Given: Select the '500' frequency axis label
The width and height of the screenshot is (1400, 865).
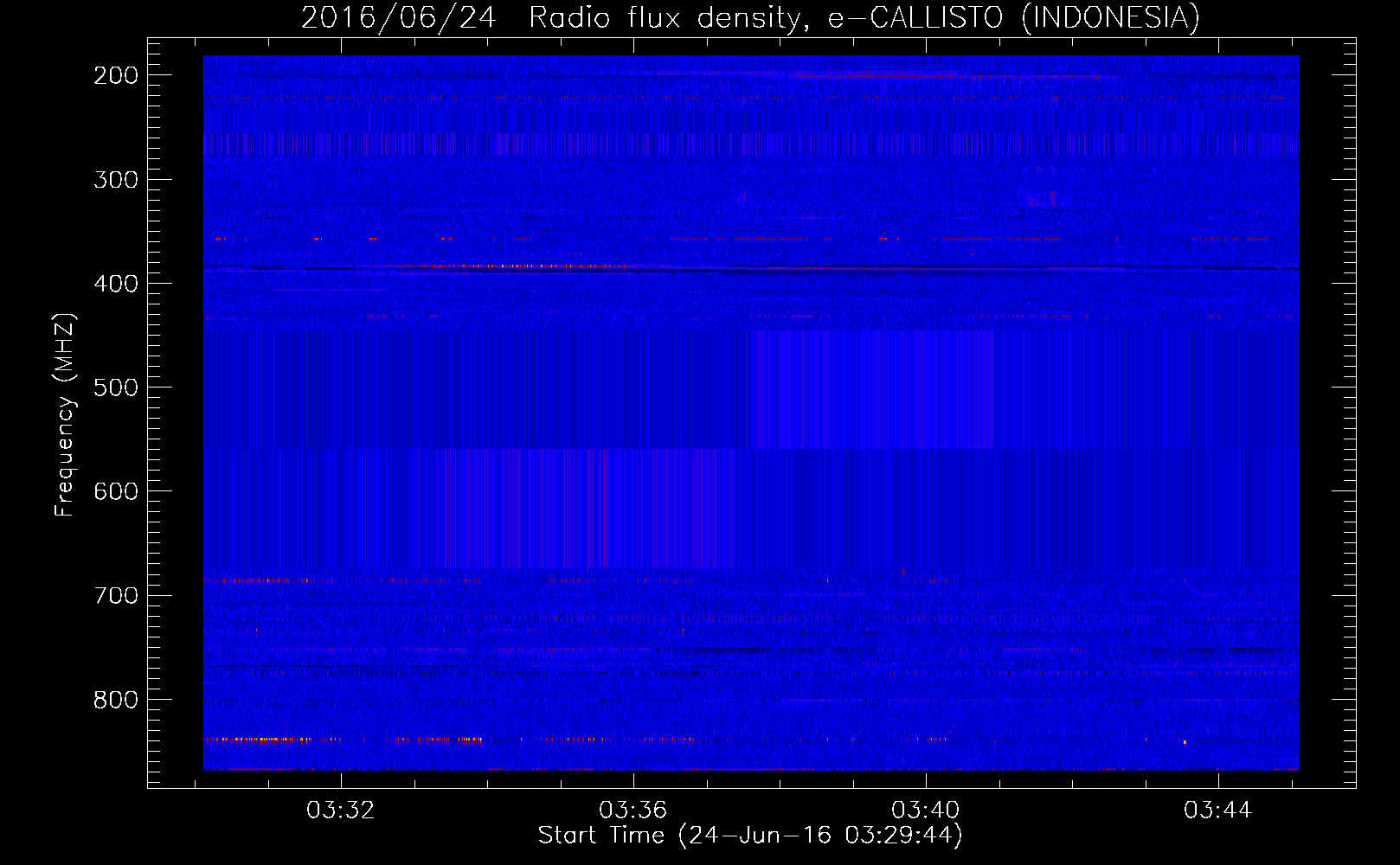Looking at the screenshot, I should point(115,388).
